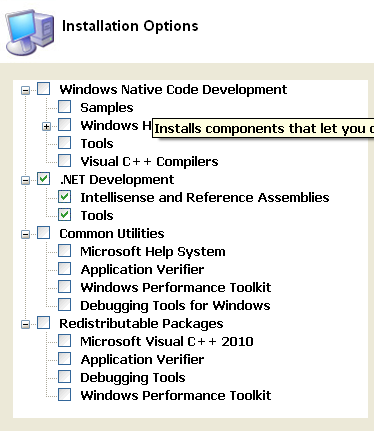Viewport: 374px width, 431px height.
Task: Uncheck the .NET Development checkbox
Action: pos(43,179)
